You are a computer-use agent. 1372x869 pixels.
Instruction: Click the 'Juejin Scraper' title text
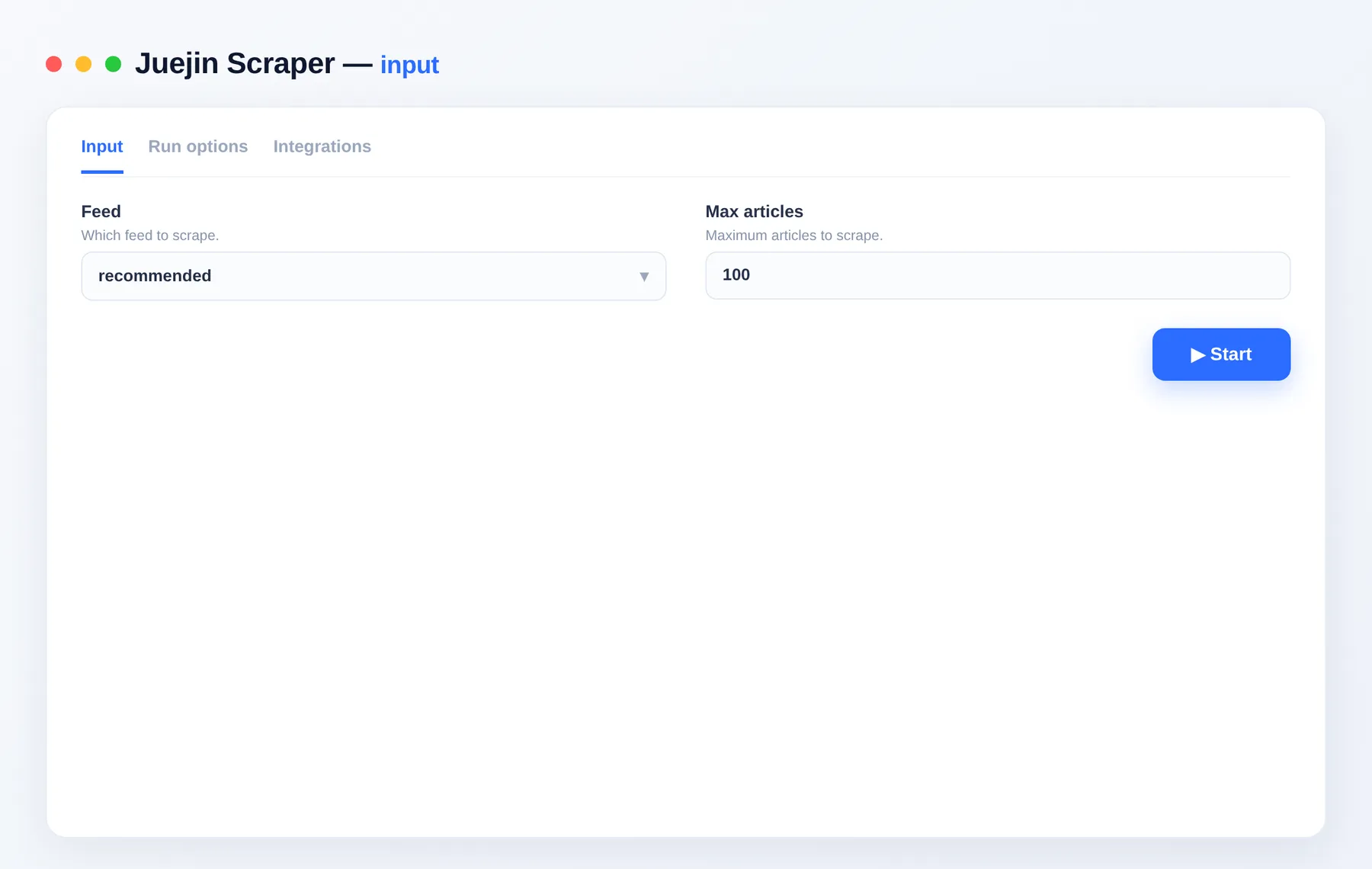235,63
